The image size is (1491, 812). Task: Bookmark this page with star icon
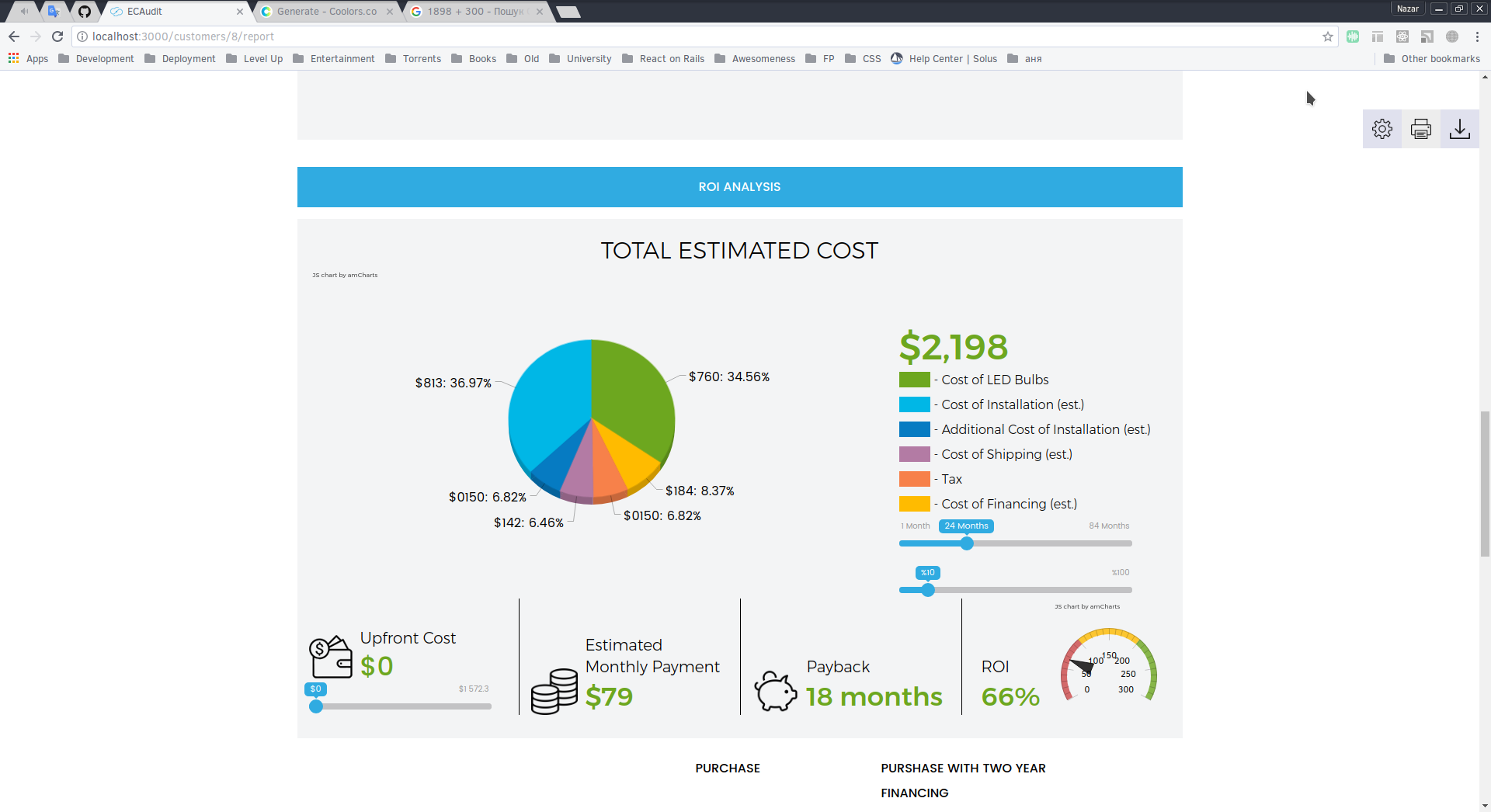1327,36
